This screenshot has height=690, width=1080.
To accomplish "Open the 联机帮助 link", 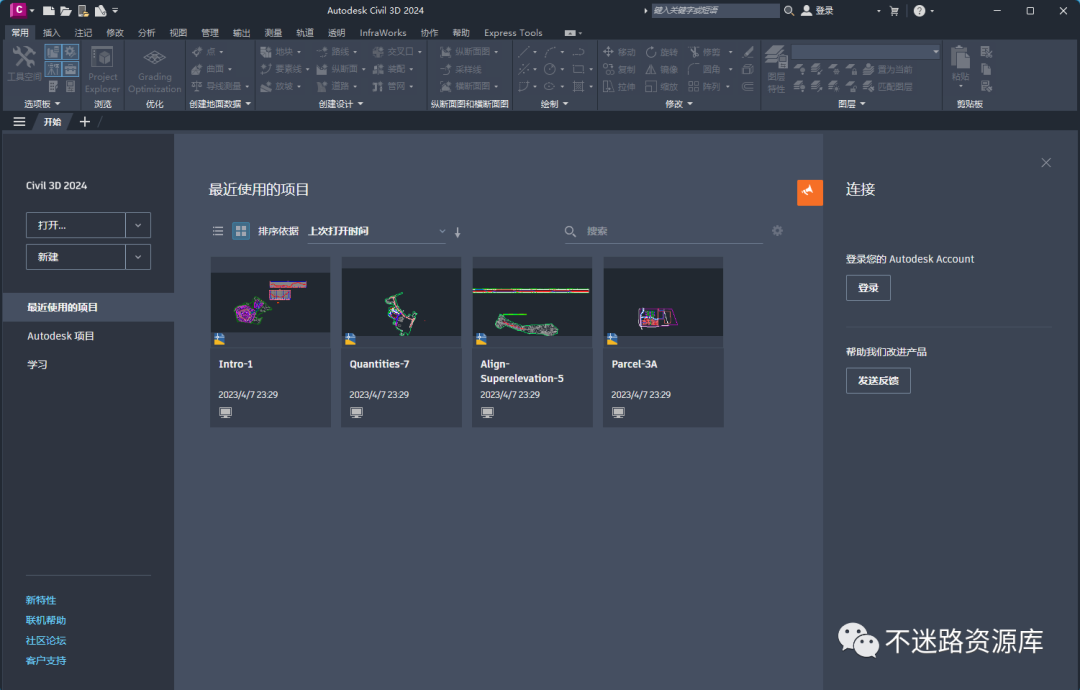I will click(x=46, y=620).
